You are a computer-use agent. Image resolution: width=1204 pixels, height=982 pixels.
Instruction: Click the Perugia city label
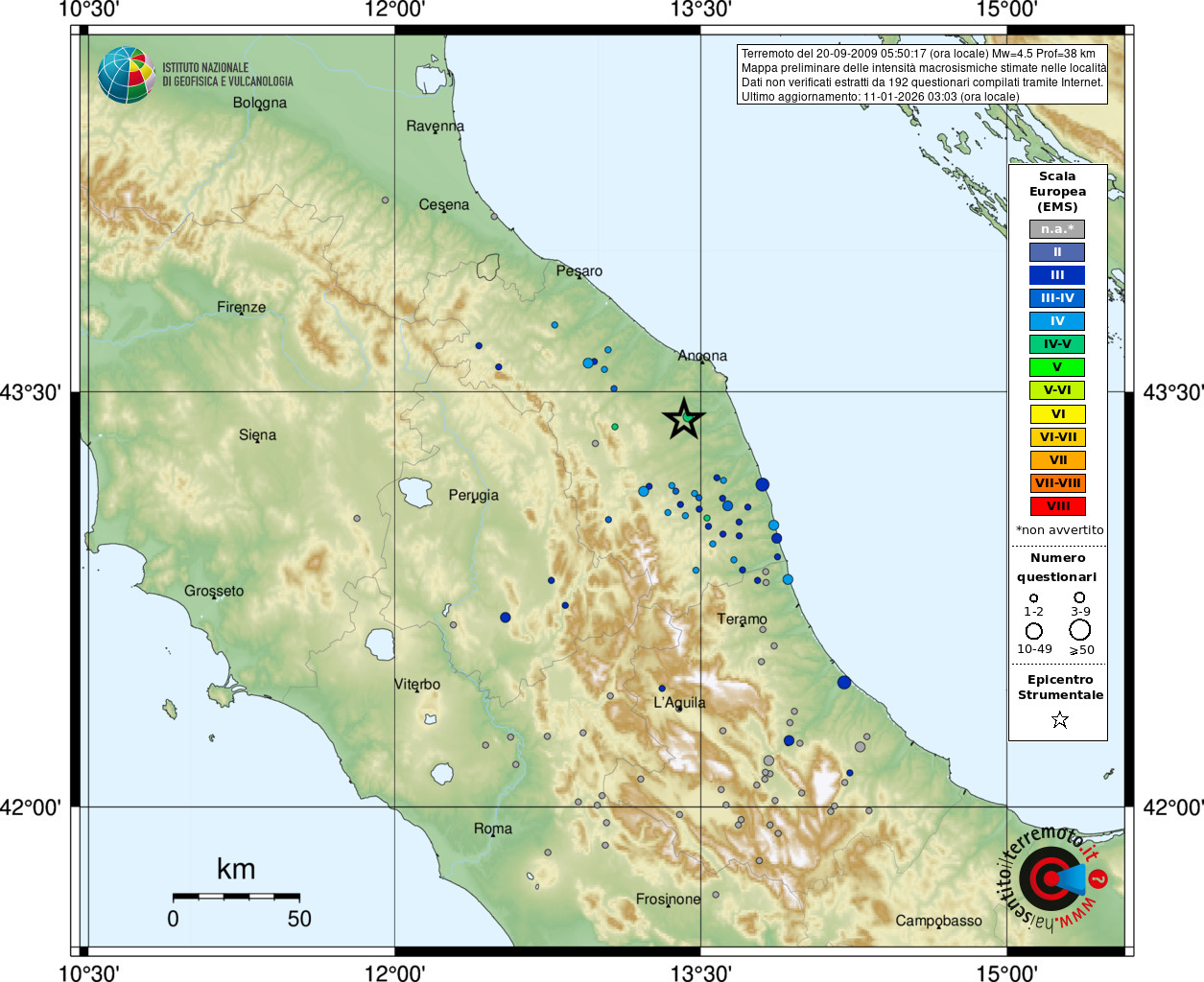474,496
